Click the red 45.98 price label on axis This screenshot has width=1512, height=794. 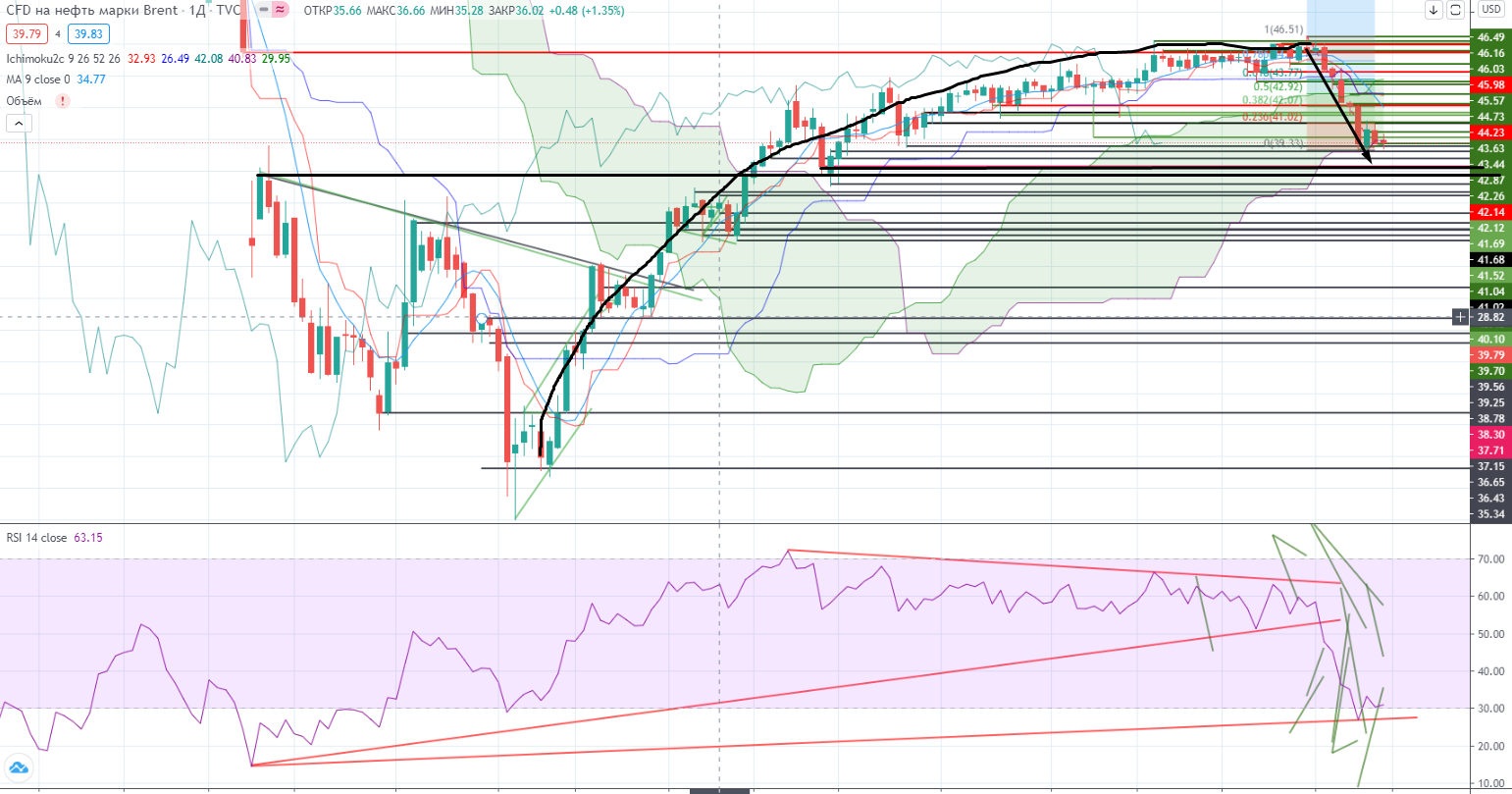[x=1490, y=85]
